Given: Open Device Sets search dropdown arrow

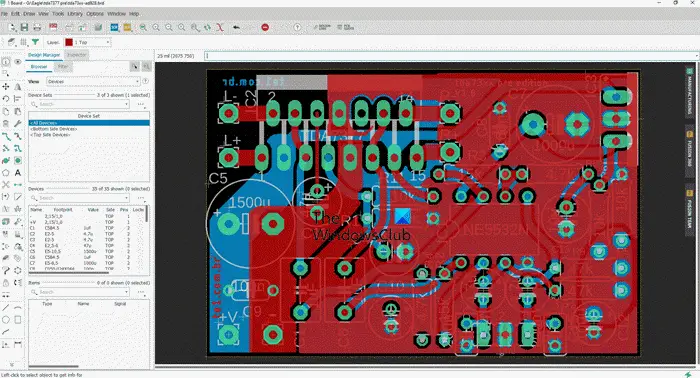Looking at the screenshot, I should coord(127,104).
